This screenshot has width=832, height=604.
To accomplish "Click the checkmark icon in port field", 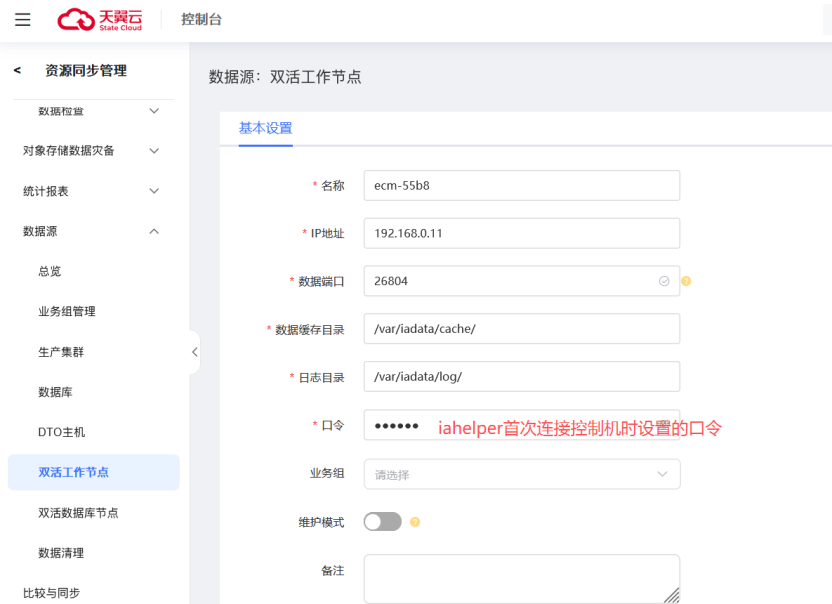I will coord(664,281).
